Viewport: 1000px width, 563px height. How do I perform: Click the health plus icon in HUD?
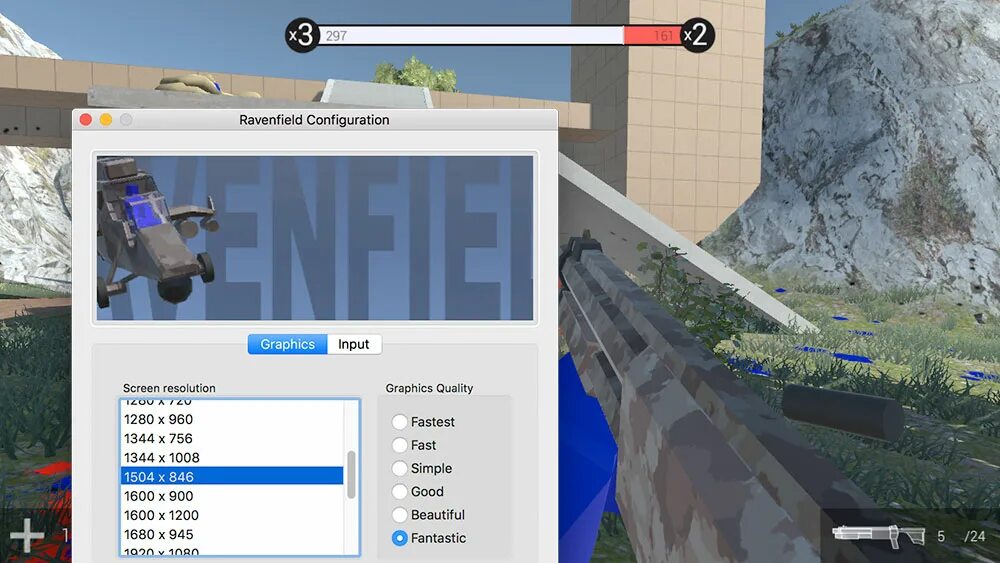pyautogui.click(x=27, y=536)
